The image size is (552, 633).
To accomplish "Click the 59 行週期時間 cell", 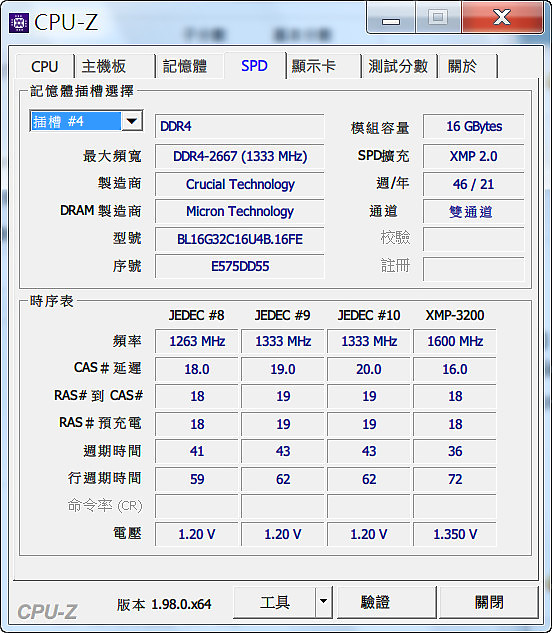I will click(x=197, y=479).
